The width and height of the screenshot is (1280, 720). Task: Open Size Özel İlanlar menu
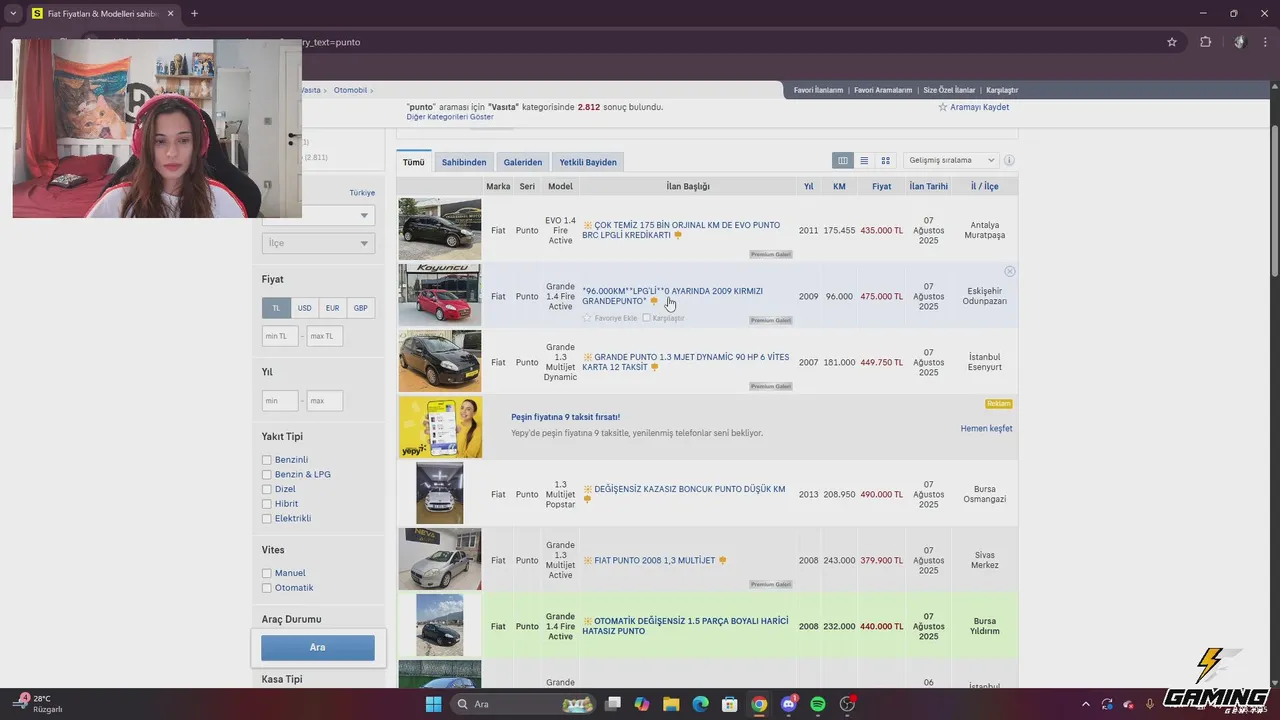click(x=949, y=90)
